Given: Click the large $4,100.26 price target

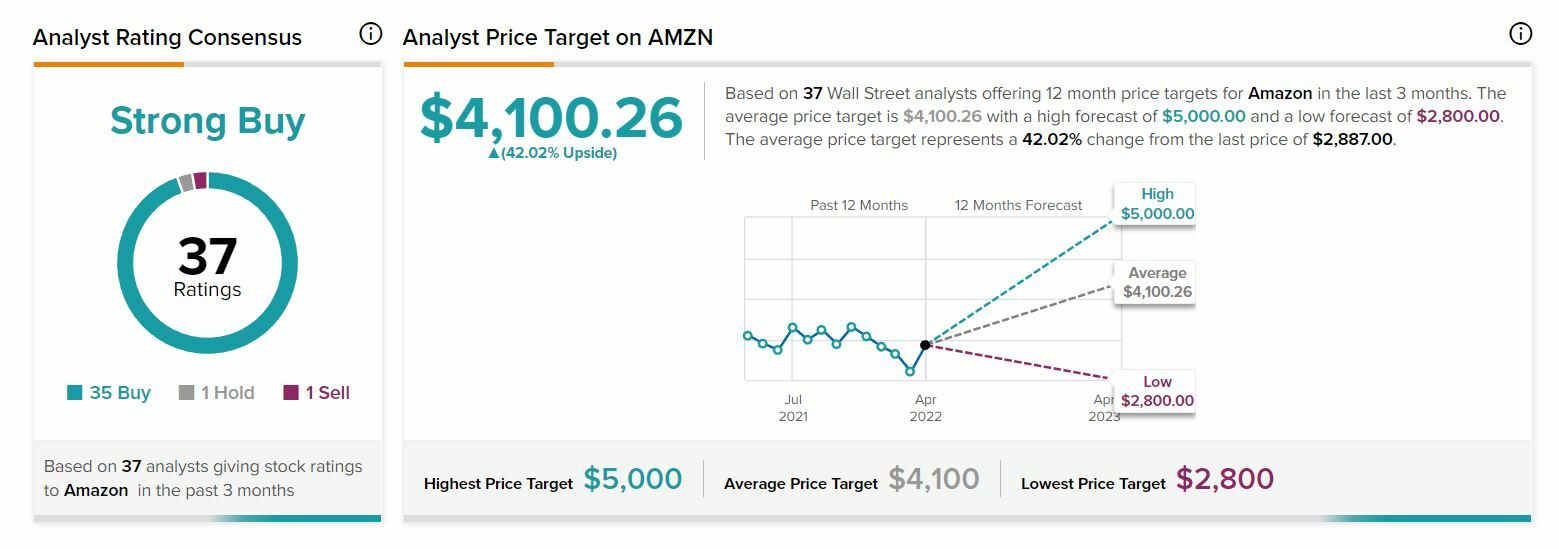Looking at the screenshot, I should pyautogui.click(x=551, y=118).
